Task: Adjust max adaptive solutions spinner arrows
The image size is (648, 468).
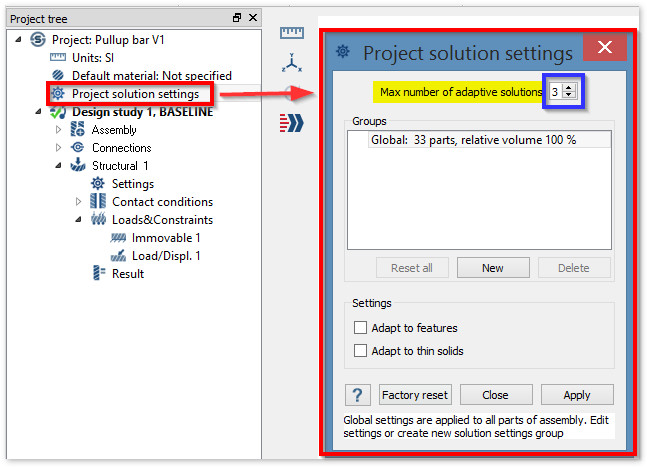Action: click(569, 92)
